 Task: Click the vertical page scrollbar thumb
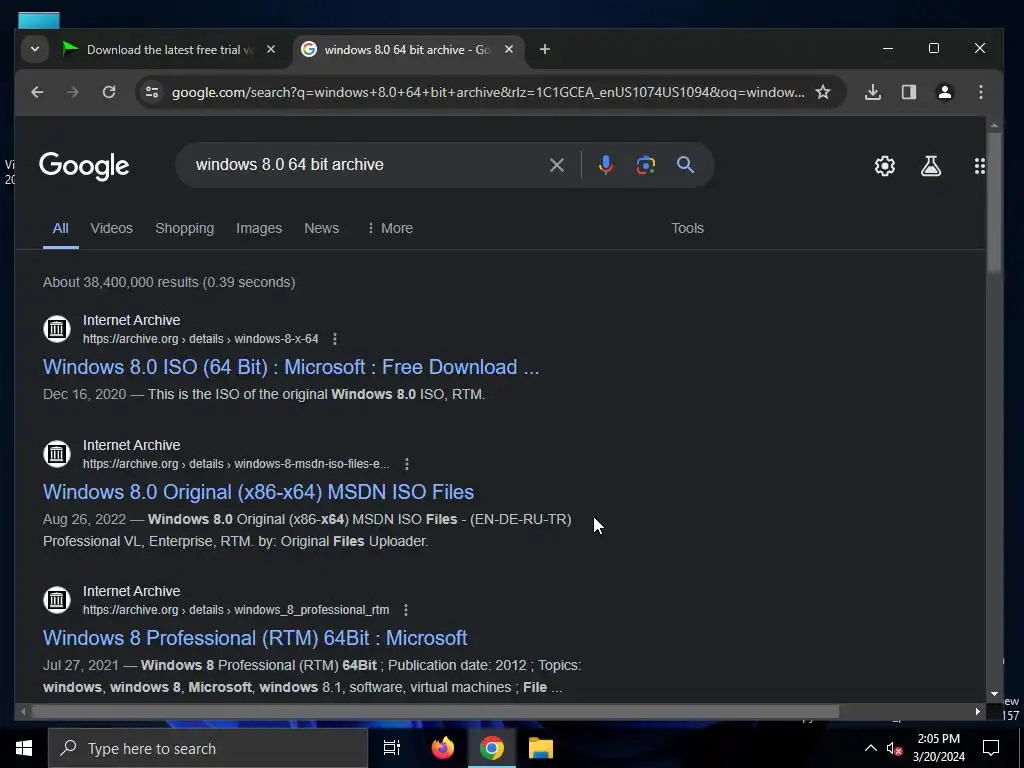994,202
